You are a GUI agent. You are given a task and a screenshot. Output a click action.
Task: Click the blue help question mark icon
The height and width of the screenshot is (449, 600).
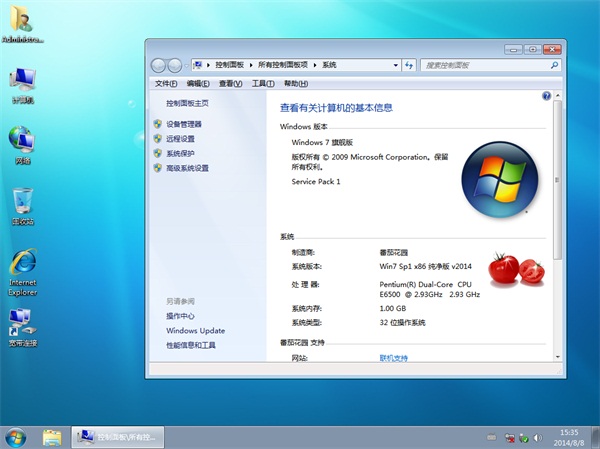coord(546,96)
